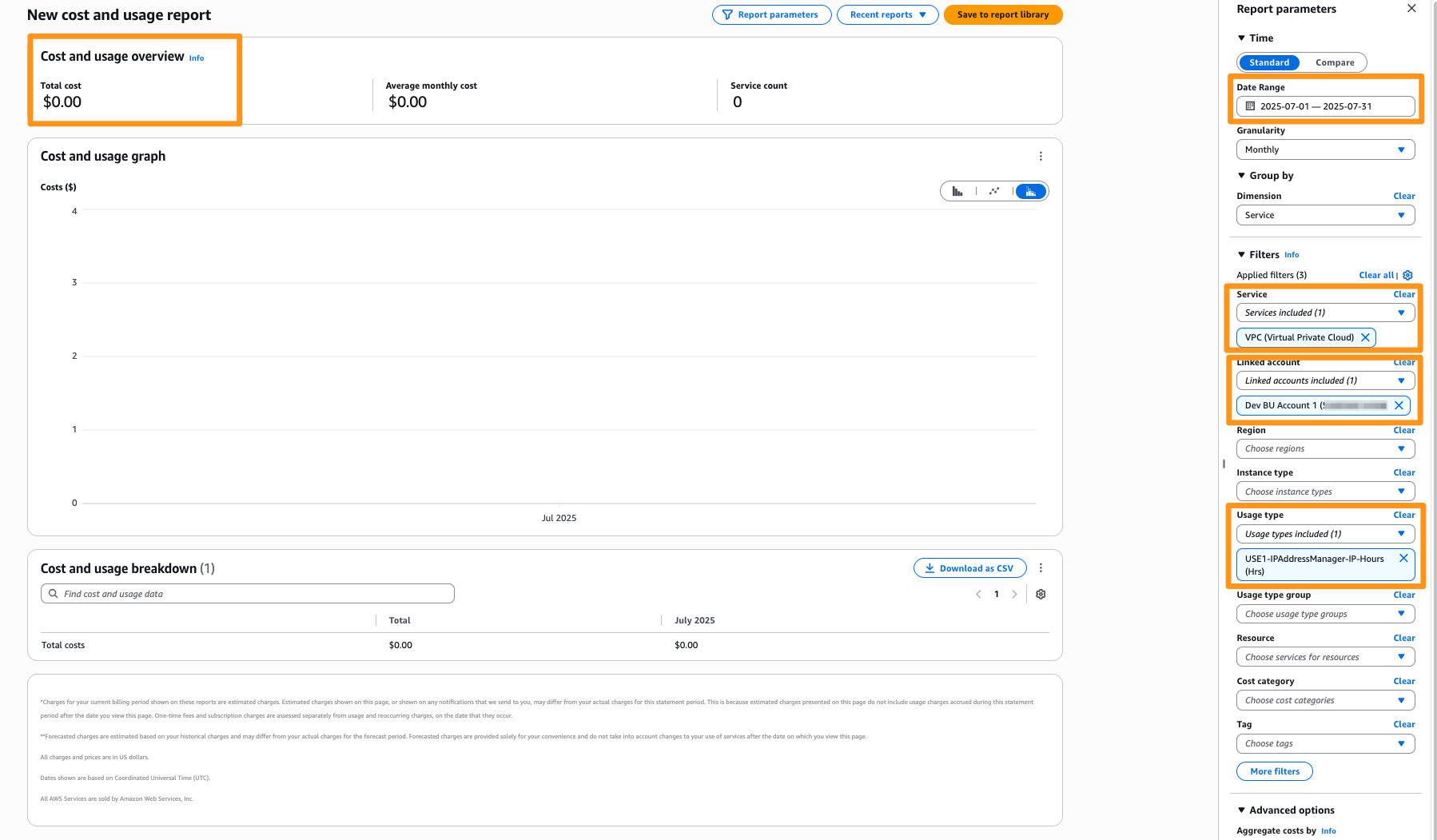Viewport: 1437px width, 840px height.
Task: Collapse the Advanced options section
Action: tap(1242, 810)
